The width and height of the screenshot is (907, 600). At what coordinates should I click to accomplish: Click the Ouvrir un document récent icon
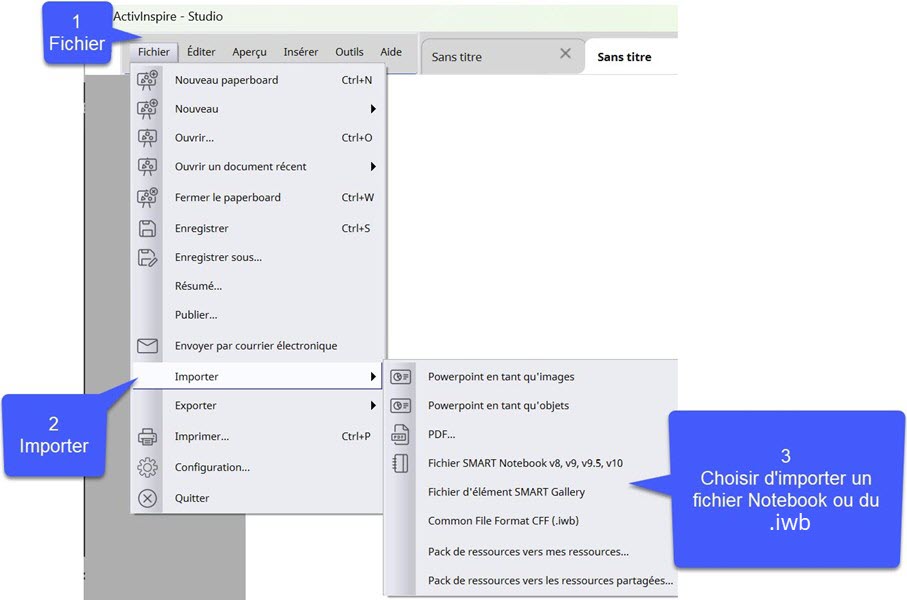click(x=148, y=167)
